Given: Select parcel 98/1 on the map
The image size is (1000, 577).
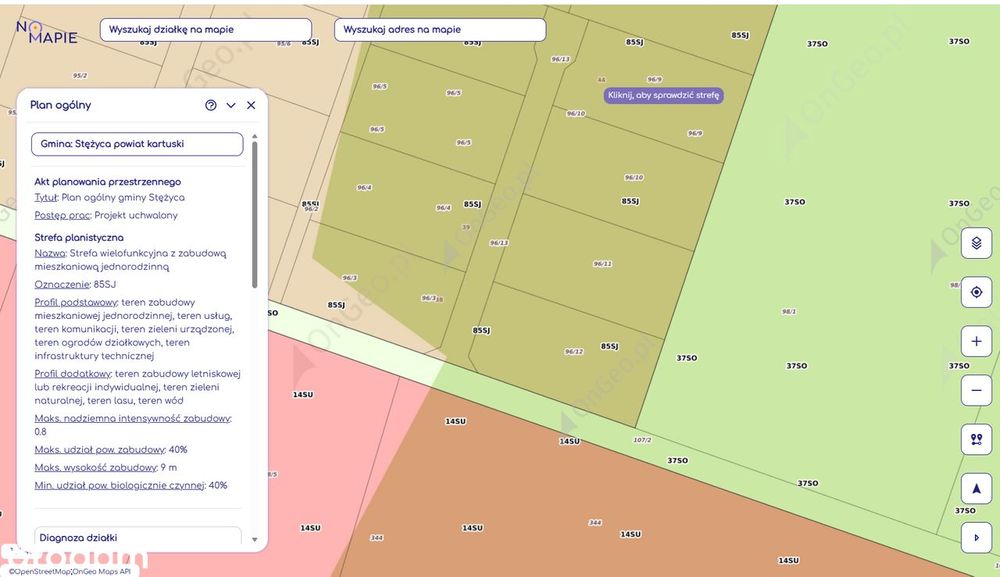Looking at the screenshot, I should tap(789, 312).
